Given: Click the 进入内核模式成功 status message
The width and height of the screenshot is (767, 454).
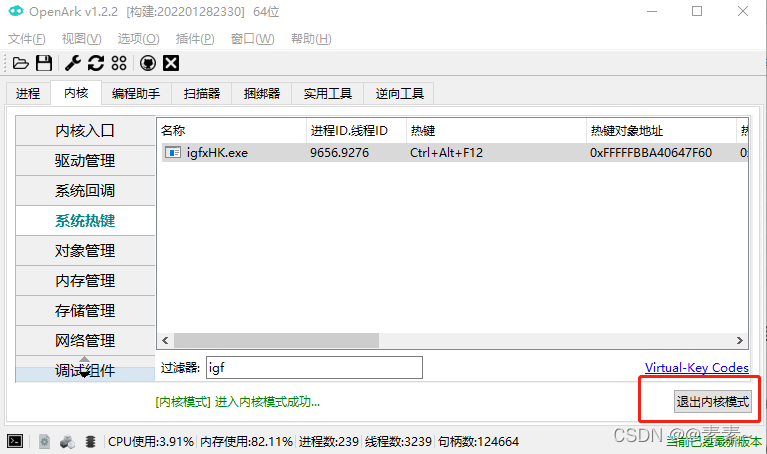Looking at the screenshot, I should (x=238, y=402).
